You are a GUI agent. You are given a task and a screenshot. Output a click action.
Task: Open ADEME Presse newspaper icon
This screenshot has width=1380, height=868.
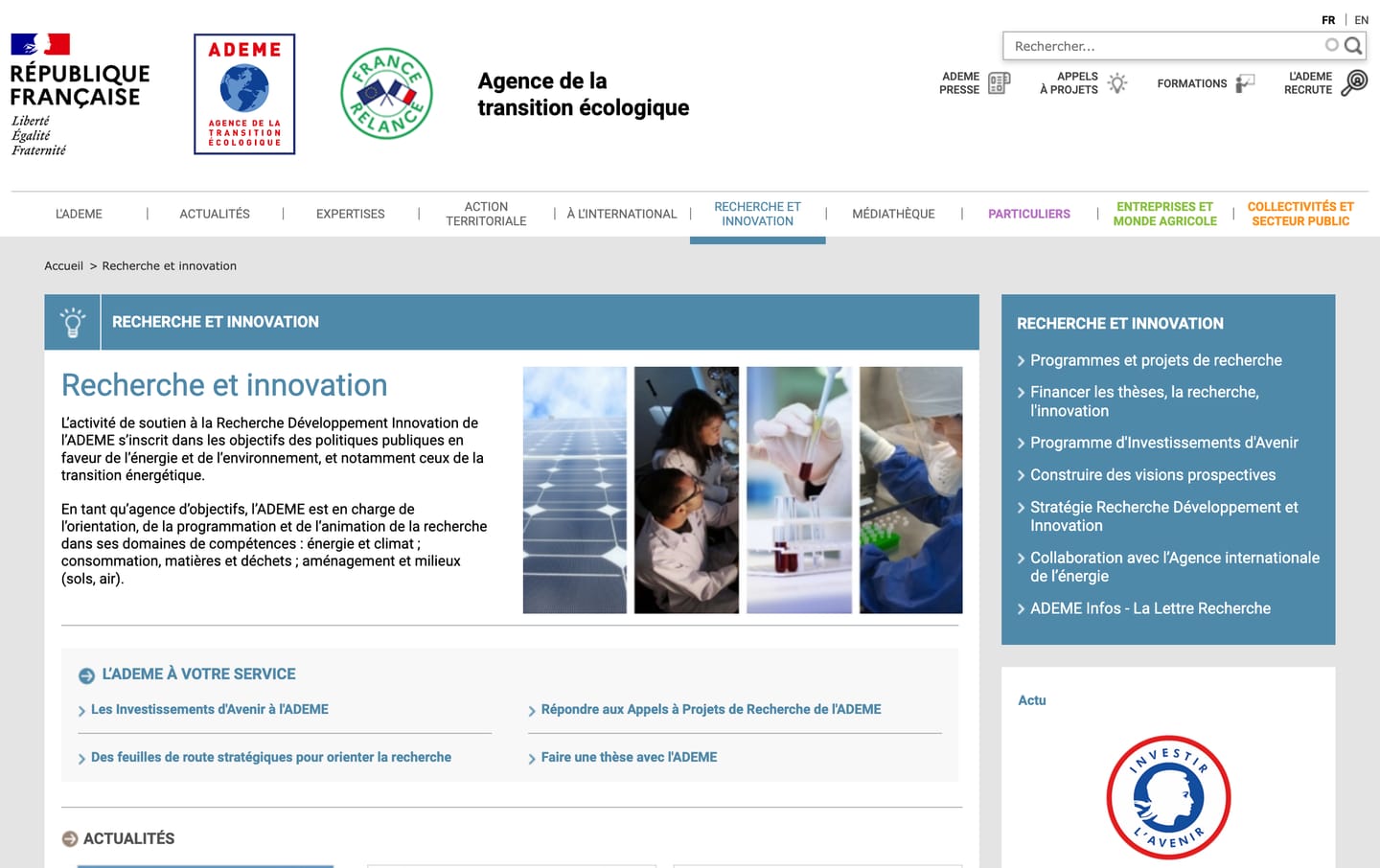1000,83
